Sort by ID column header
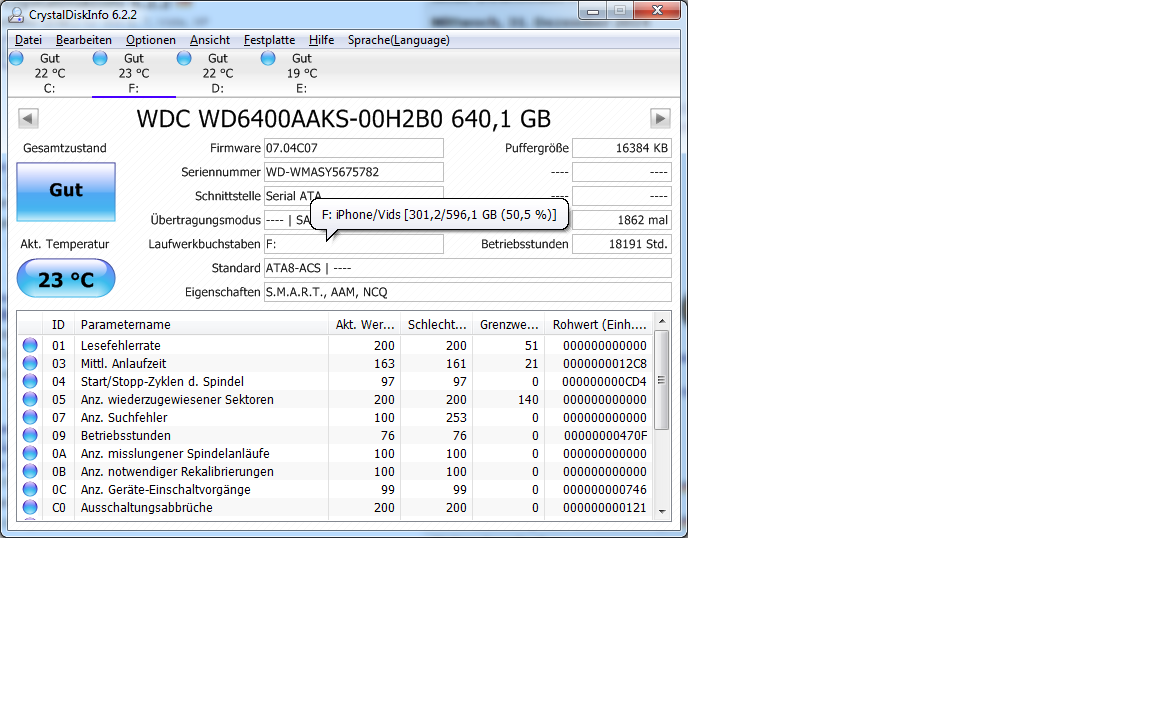 click(59, 325)
